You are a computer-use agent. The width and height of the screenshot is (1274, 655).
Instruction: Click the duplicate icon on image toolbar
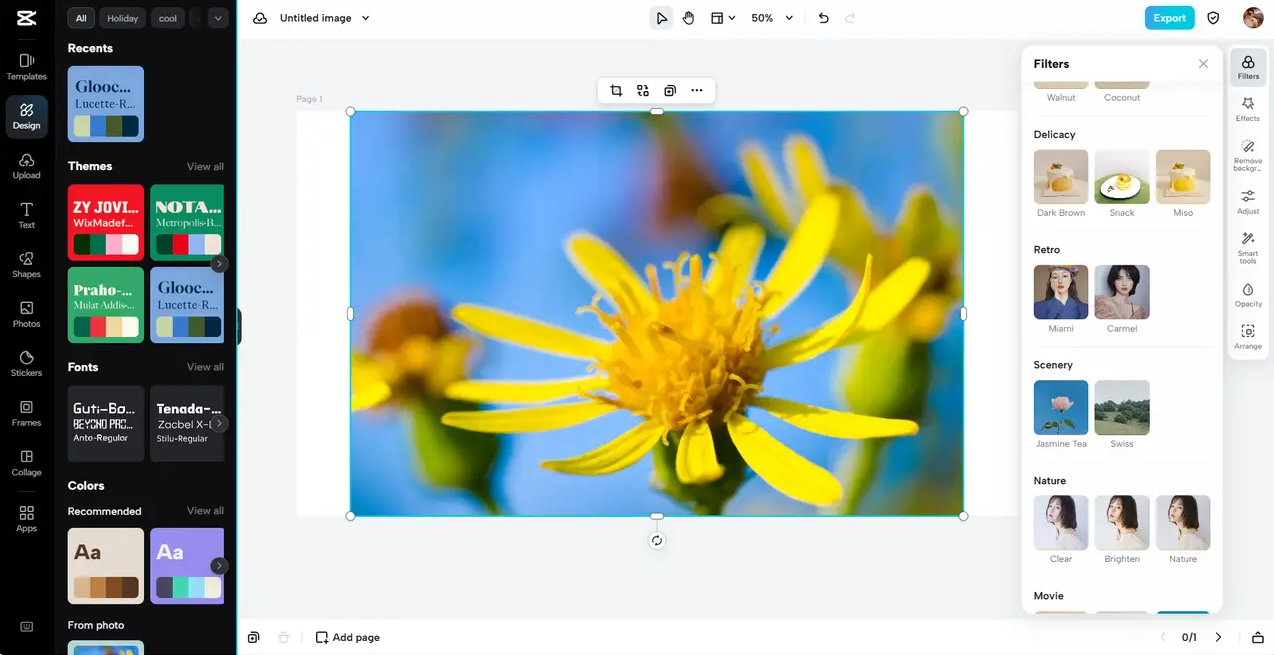click(x=670, y=91)
